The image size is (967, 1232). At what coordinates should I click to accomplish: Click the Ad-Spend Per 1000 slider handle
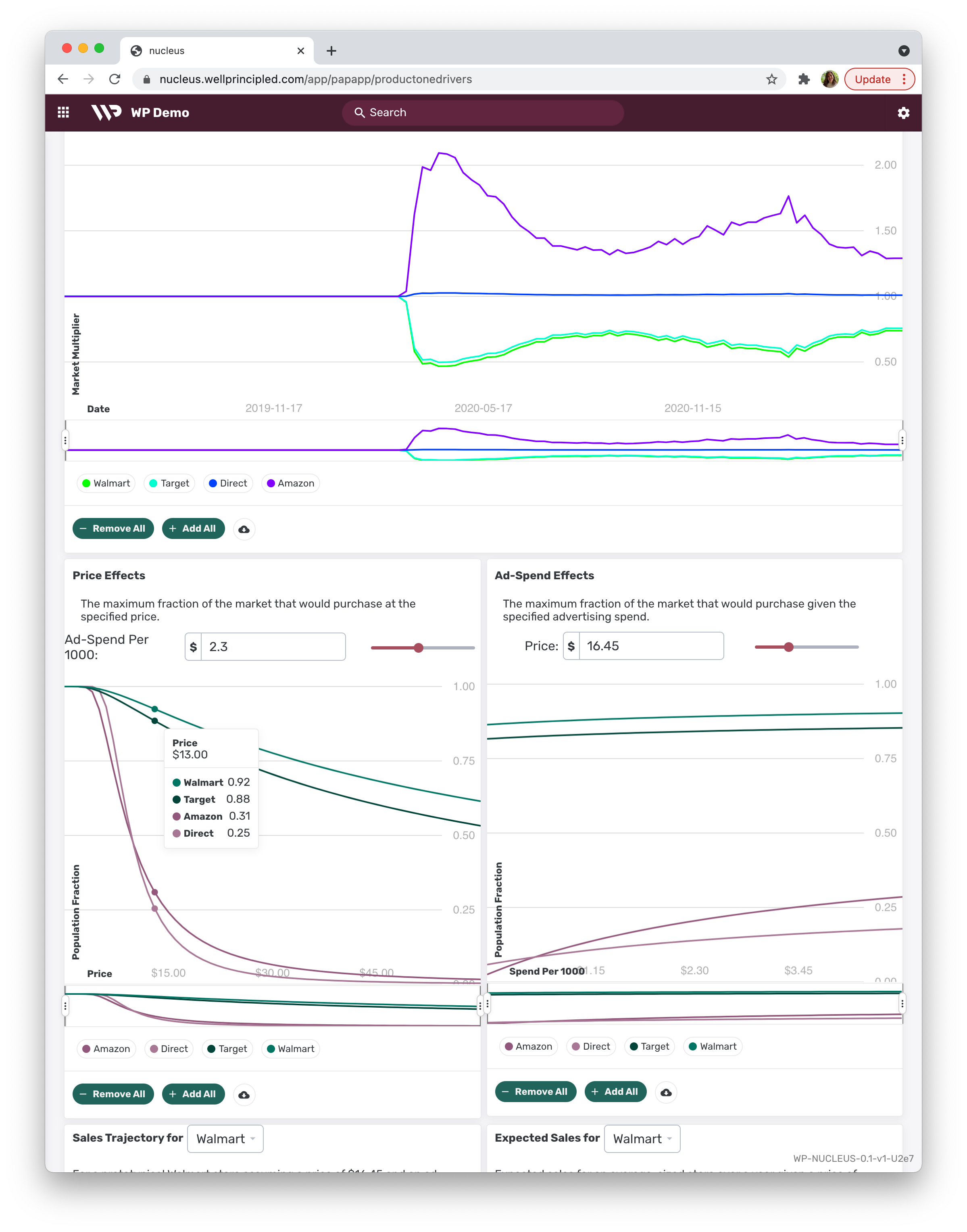point(419,648)
